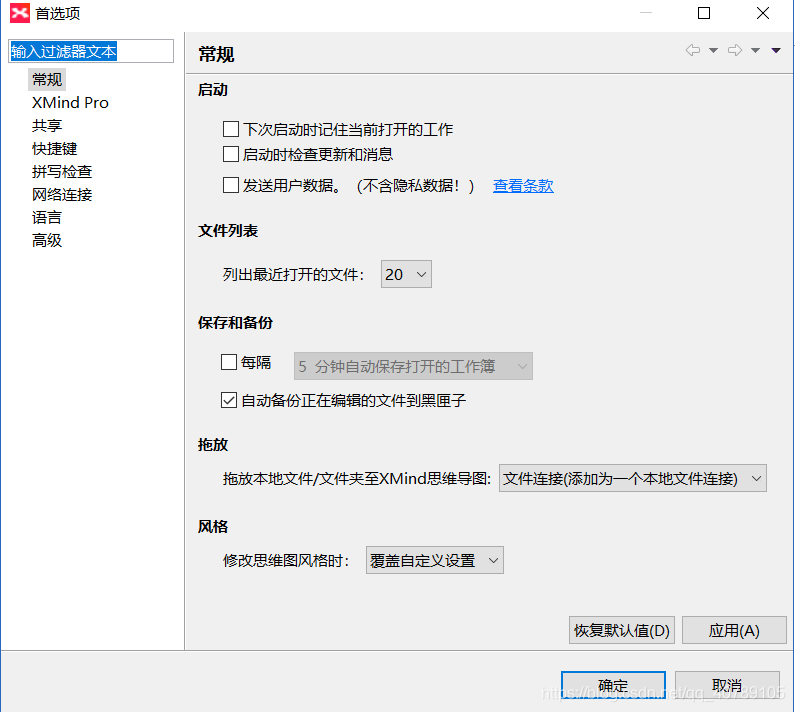Open the recent files count dropdown showing 20
The image size is (795, 712).
point(406,274)
